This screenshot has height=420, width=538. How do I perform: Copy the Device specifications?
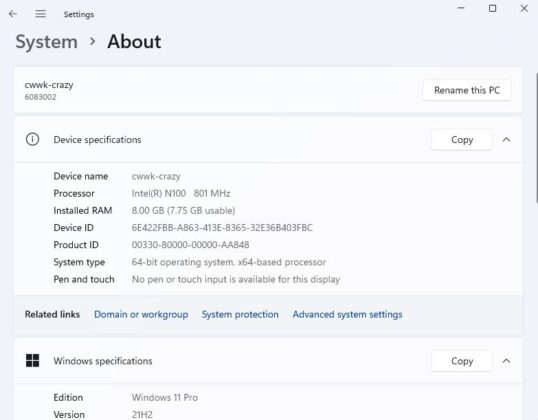[x=461, y=140]
